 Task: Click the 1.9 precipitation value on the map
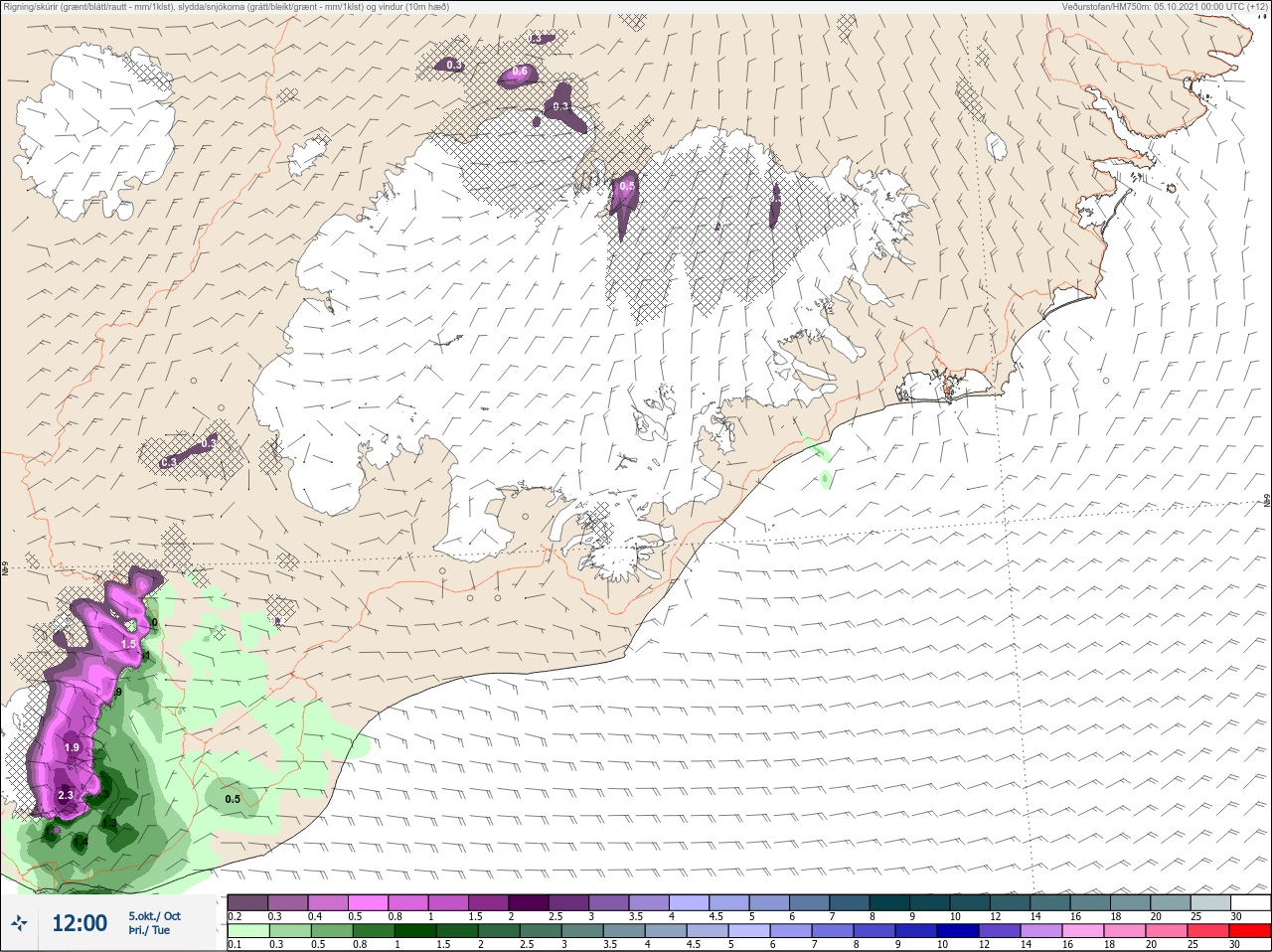72,748
